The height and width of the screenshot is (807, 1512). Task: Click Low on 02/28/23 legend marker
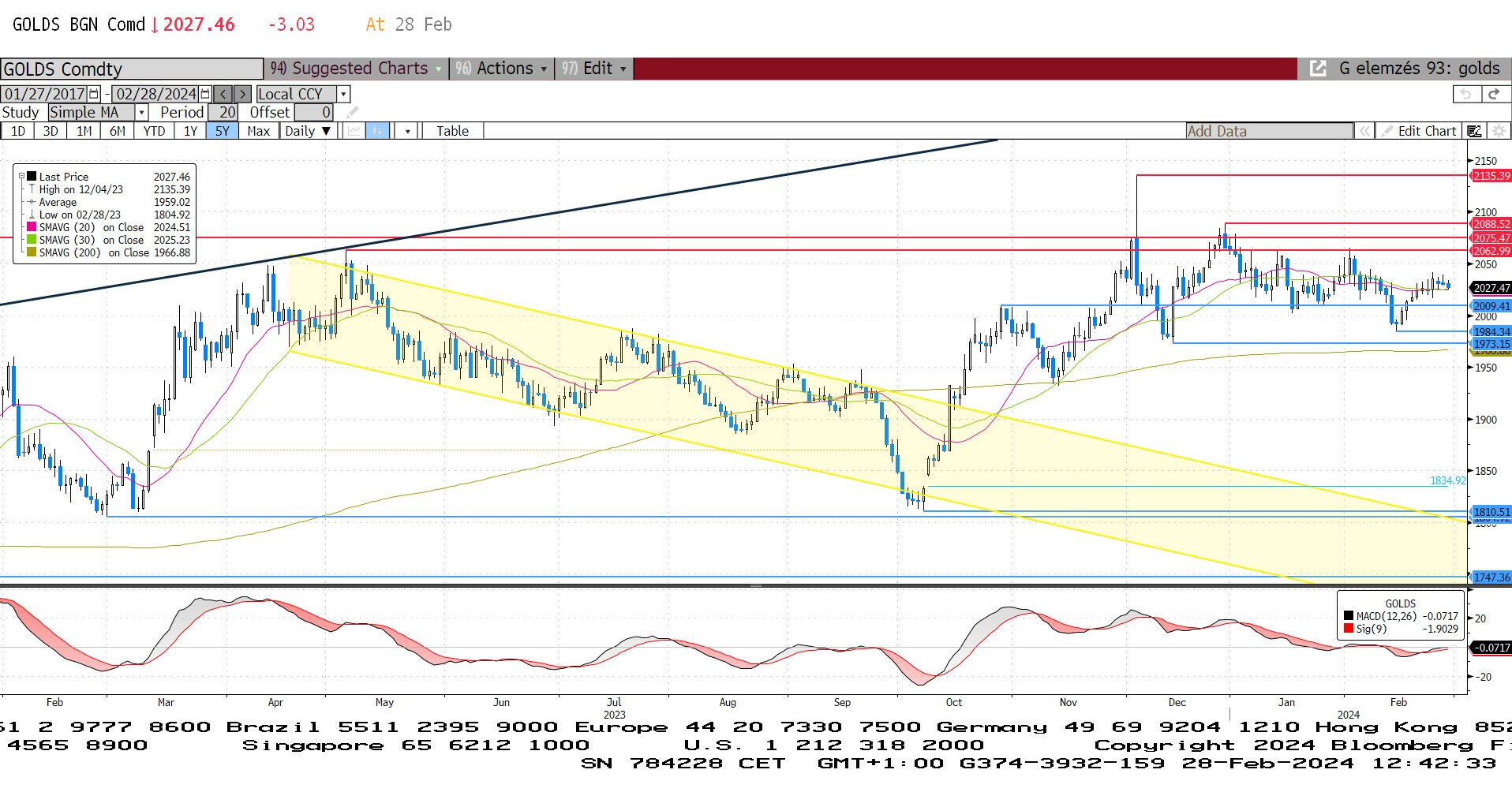[32, 215]
